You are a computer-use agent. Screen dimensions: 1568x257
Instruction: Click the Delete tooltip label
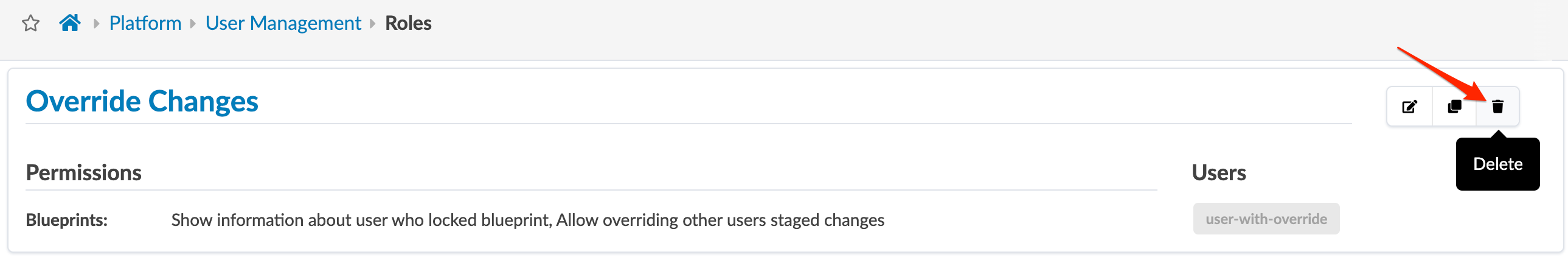pyautogui.click(x=1497, y=164)
